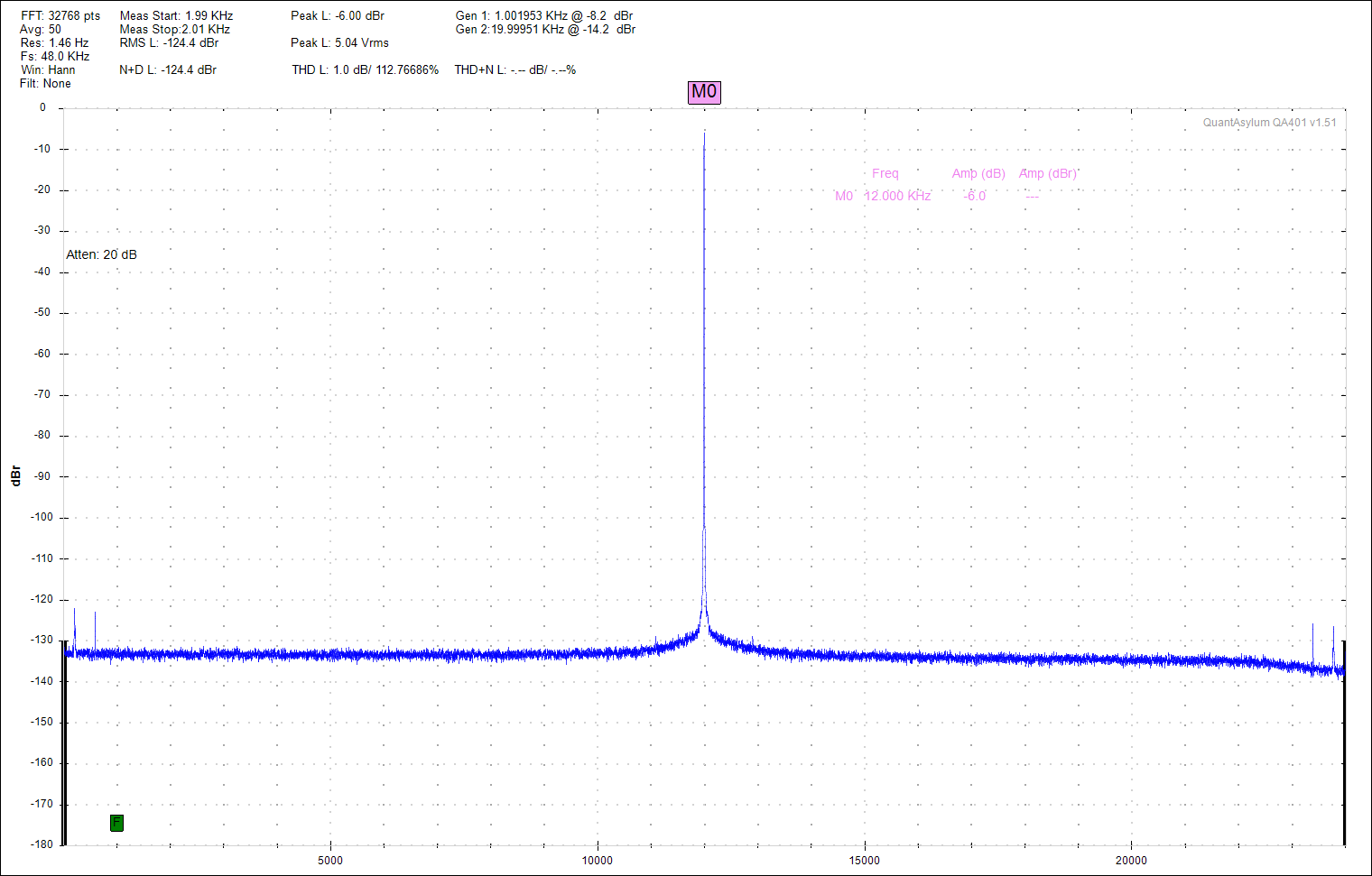Click the 'Peak L: -6.00 dBr' readout
This screenshot has width=1372, height=876.
(338, 16)
